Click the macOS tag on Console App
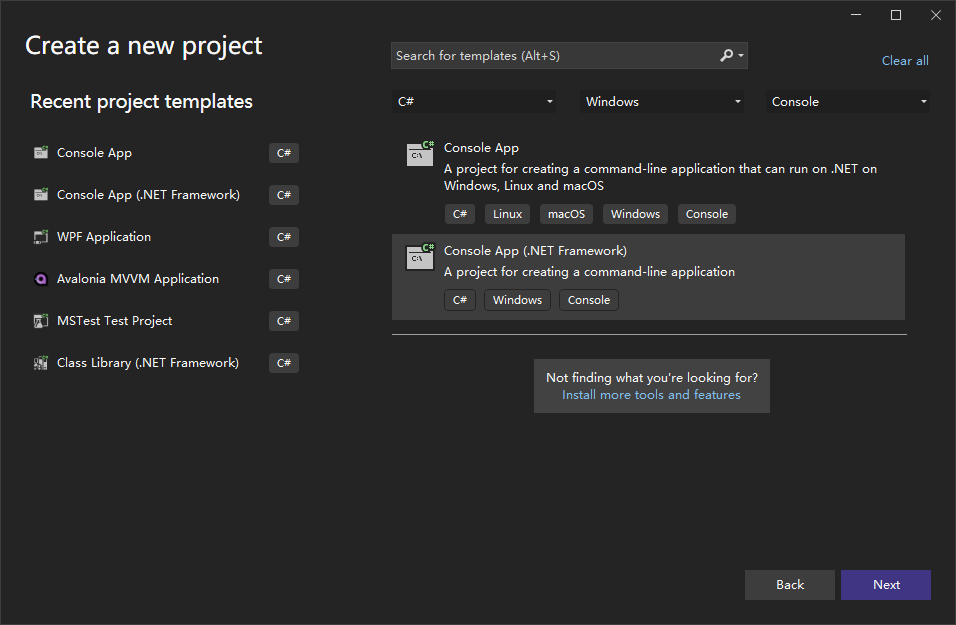 [x=566, y=214]
